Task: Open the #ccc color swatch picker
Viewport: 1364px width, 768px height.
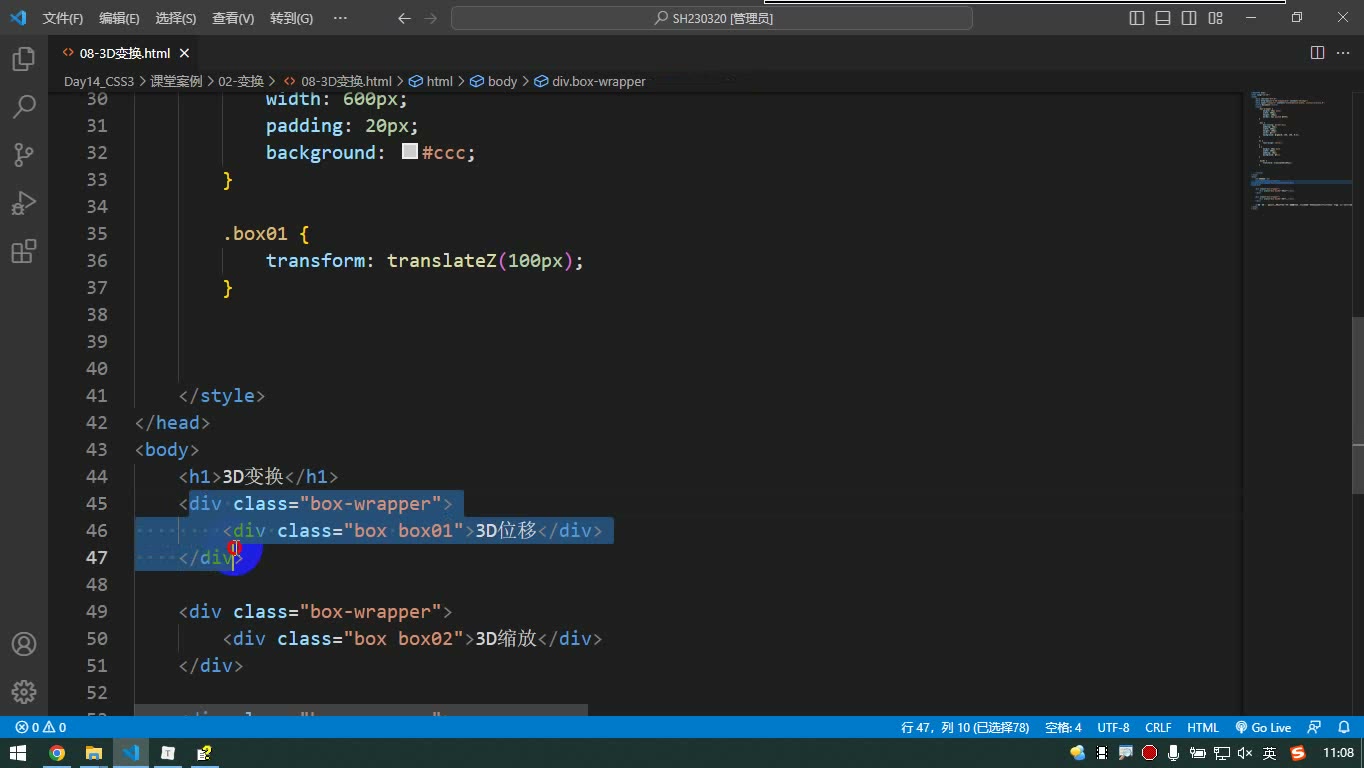Action: (410, 152)
